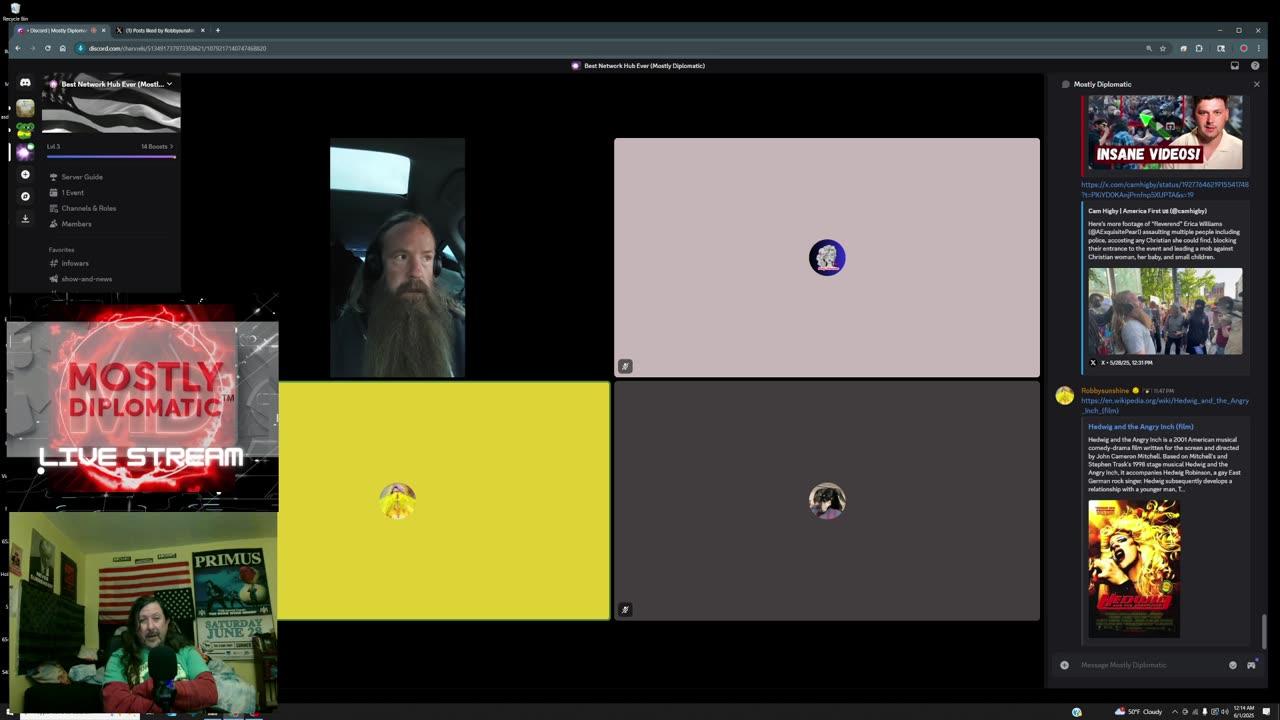Reload the Discord page

47,48
